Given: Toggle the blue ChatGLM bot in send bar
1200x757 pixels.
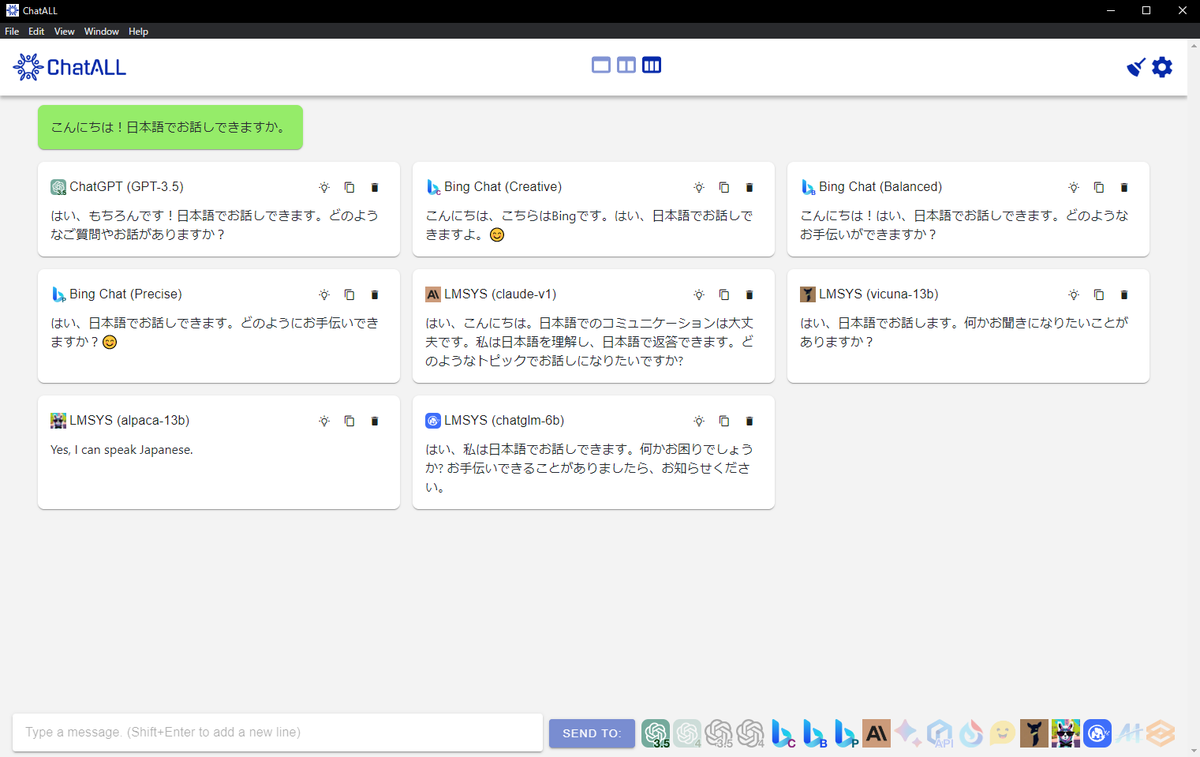Looking at the screenshot, I should coord(1098,733).
